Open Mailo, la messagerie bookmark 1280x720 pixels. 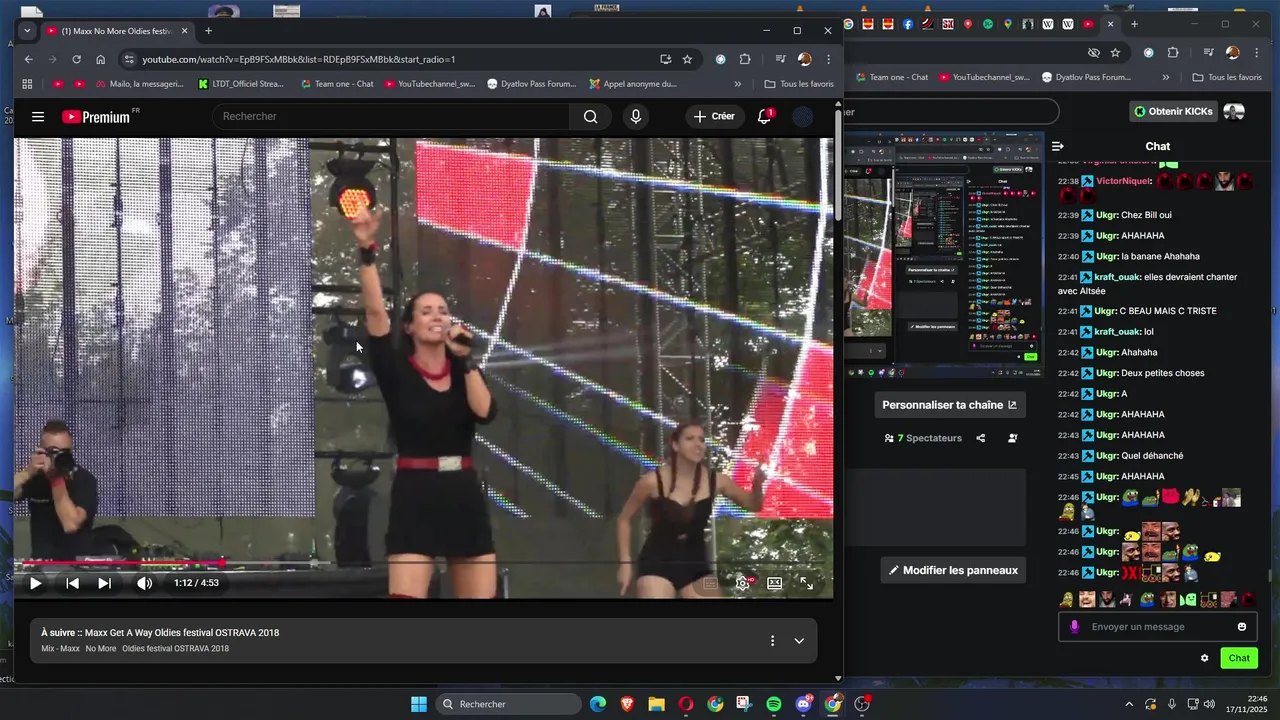pyautogui.click(x=138, y=84)
